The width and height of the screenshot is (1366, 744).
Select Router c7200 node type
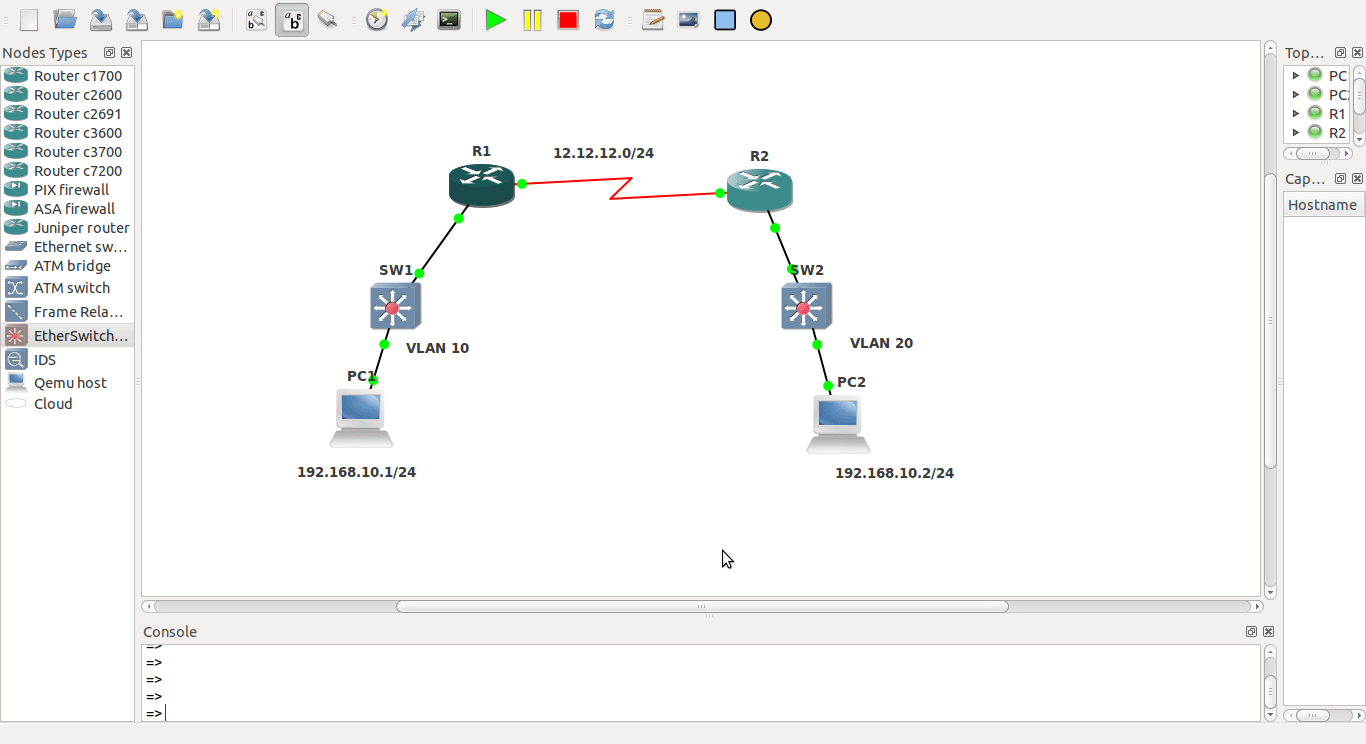pos(67,171)
